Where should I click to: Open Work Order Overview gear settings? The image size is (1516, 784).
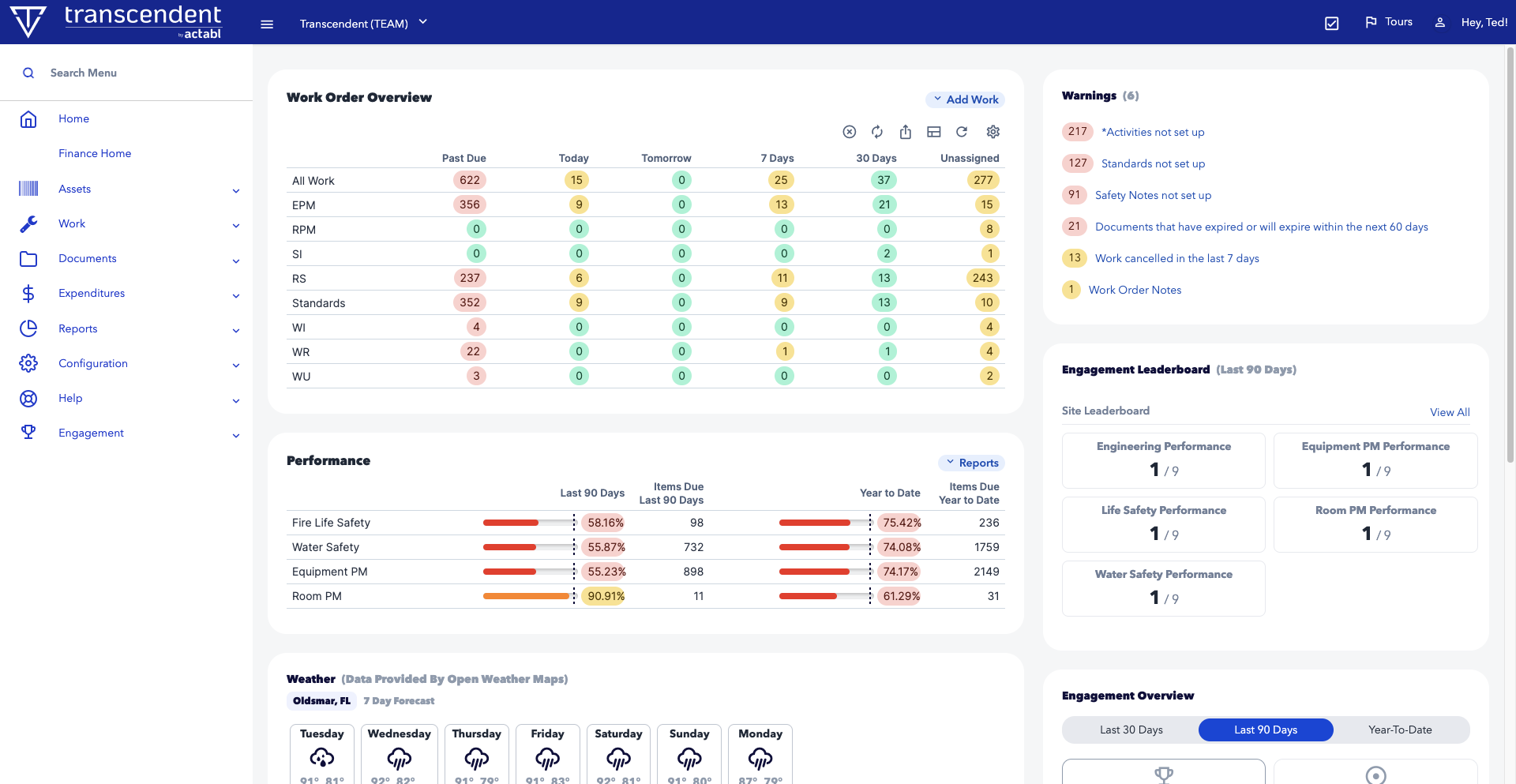pos(993,132)
